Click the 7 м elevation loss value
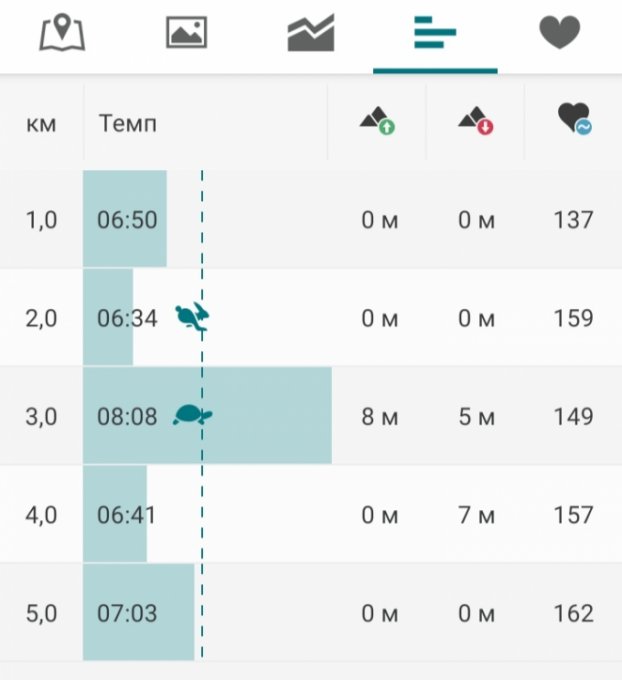The width and height of the screenshot is (622, 680). pyautogui.click(x=477, y=515)
